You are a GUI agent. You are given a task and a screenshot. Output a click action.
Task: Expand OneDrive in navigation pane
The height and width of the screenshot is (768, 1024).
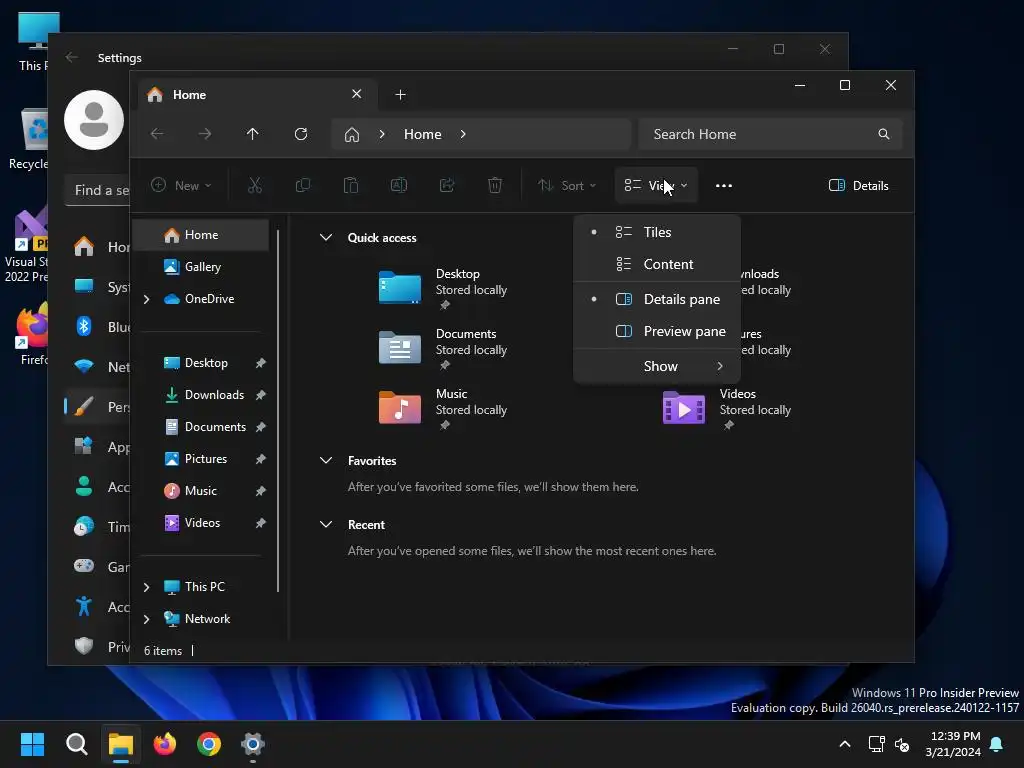(x=146, y=299)
